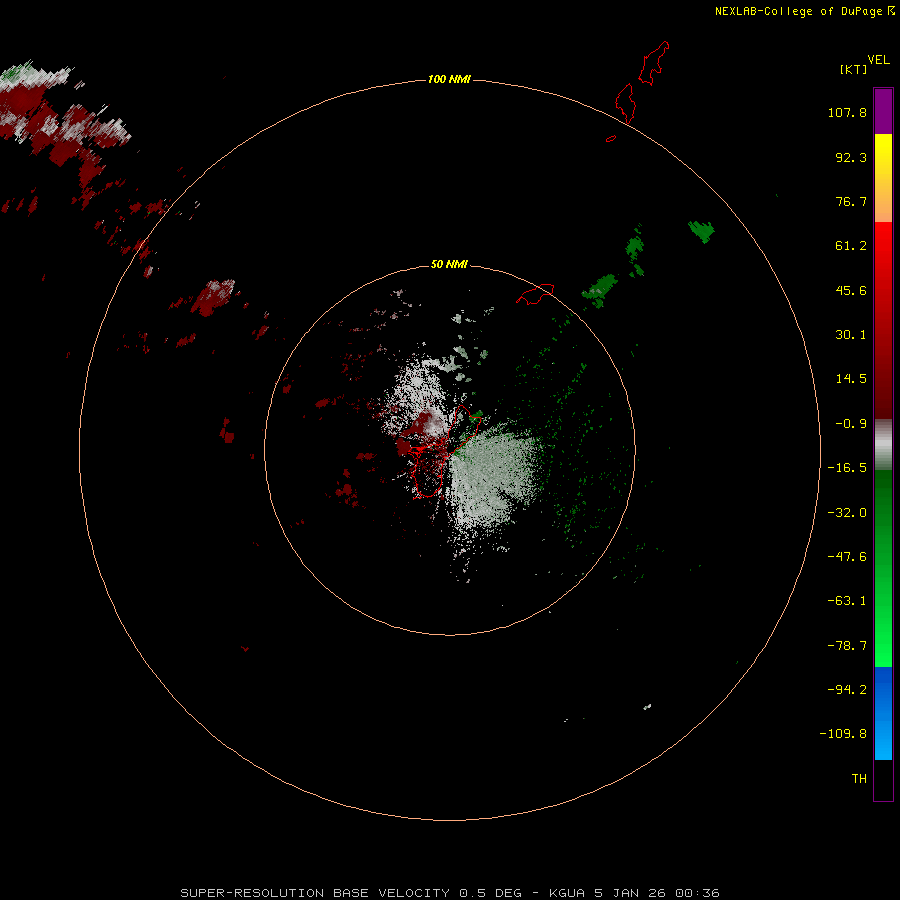Click the -78.7 legend value
The width and height of the screenshot is (900, 900).
coord(847,646)
